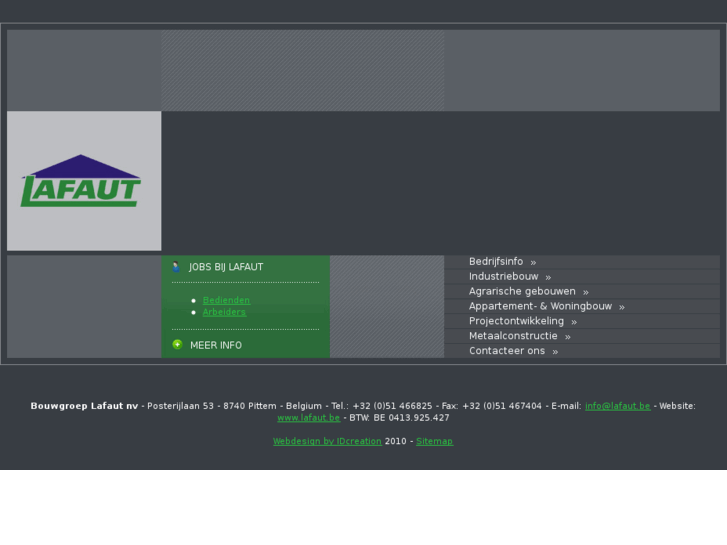Image resolution: width=727 pixels, height=545 pixels.
Task: Open the Arbeiders jobs link
Action: [x=224, y=312]
